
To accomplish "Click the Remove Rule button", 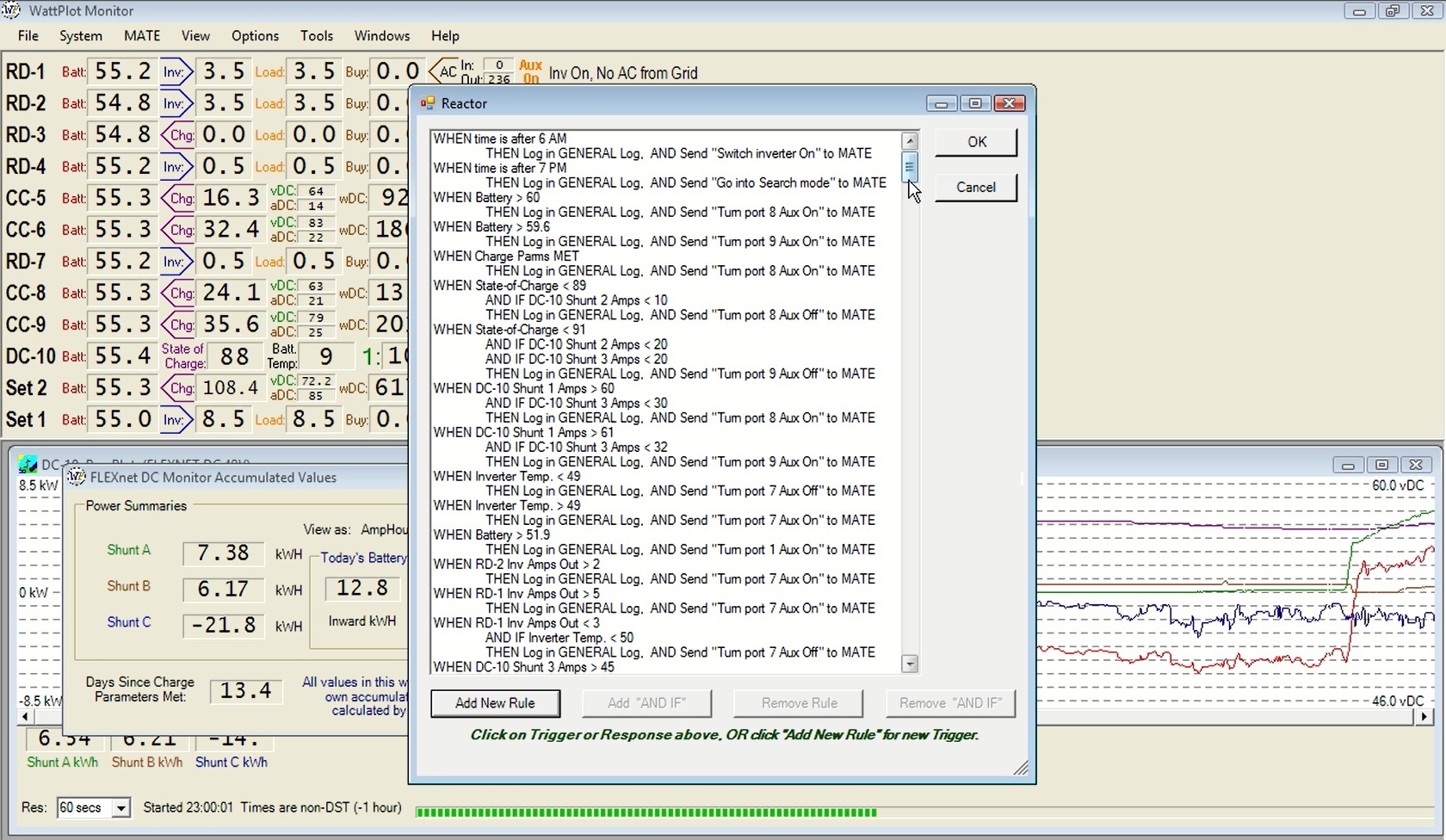I will [799, 703].
